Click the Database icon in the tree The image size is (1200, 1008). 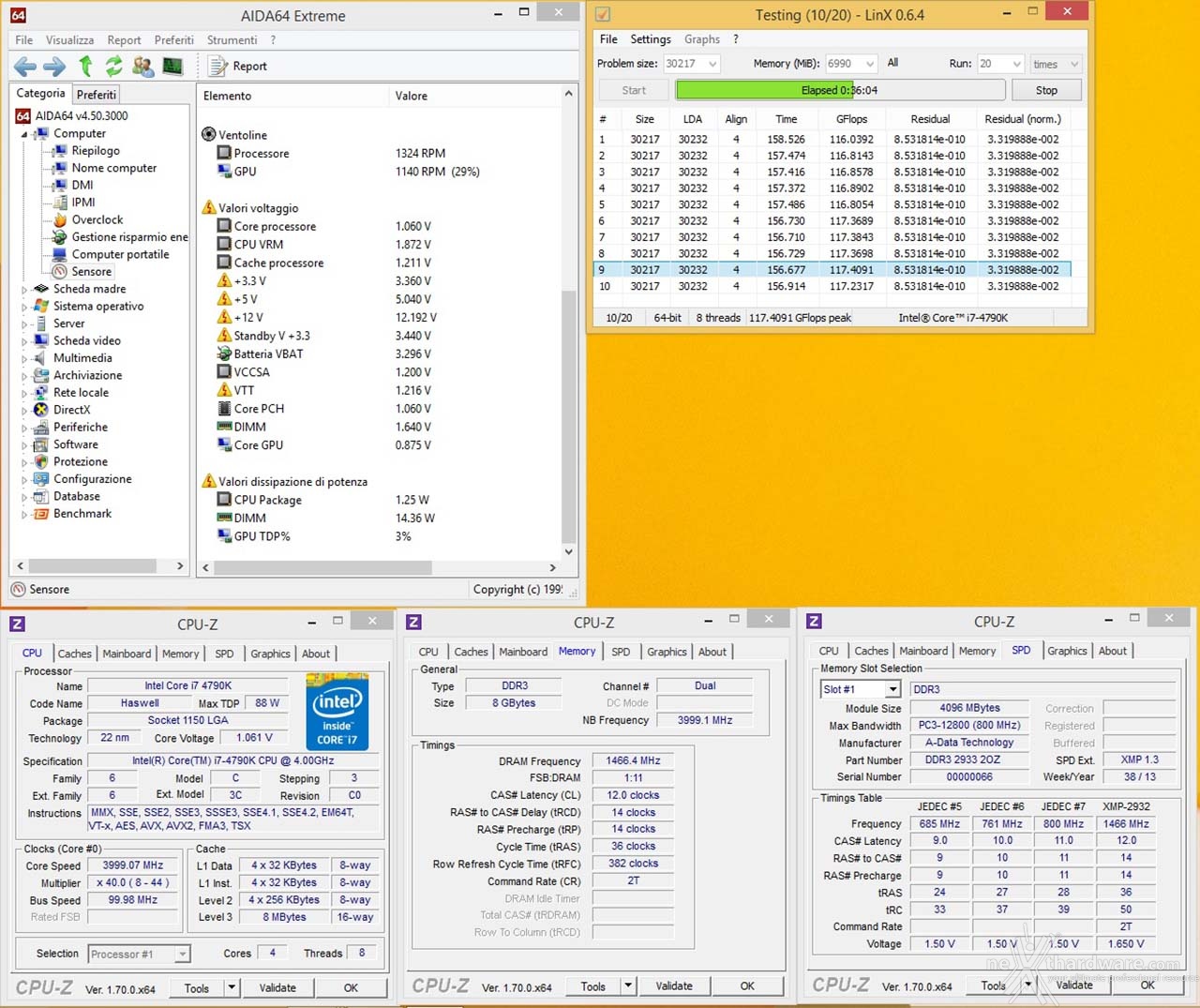click(x=41, y=496)
